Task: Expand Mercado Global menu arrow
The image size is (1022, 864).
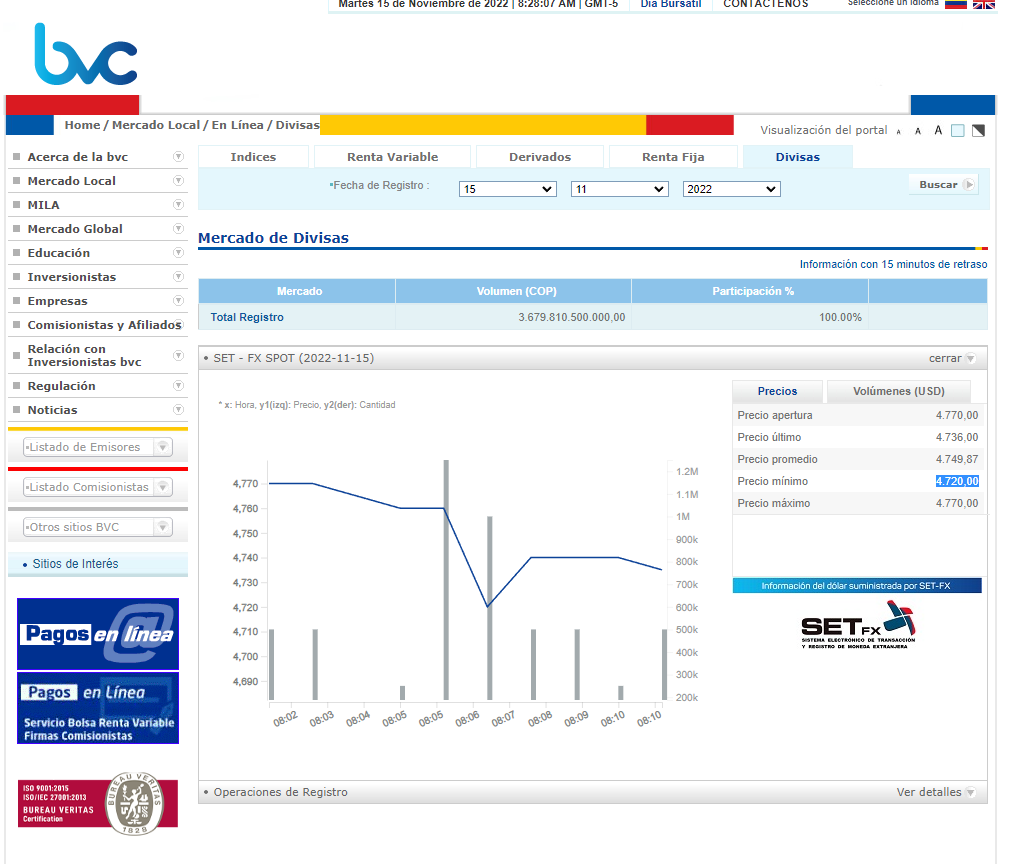Action: pos(178,229)
